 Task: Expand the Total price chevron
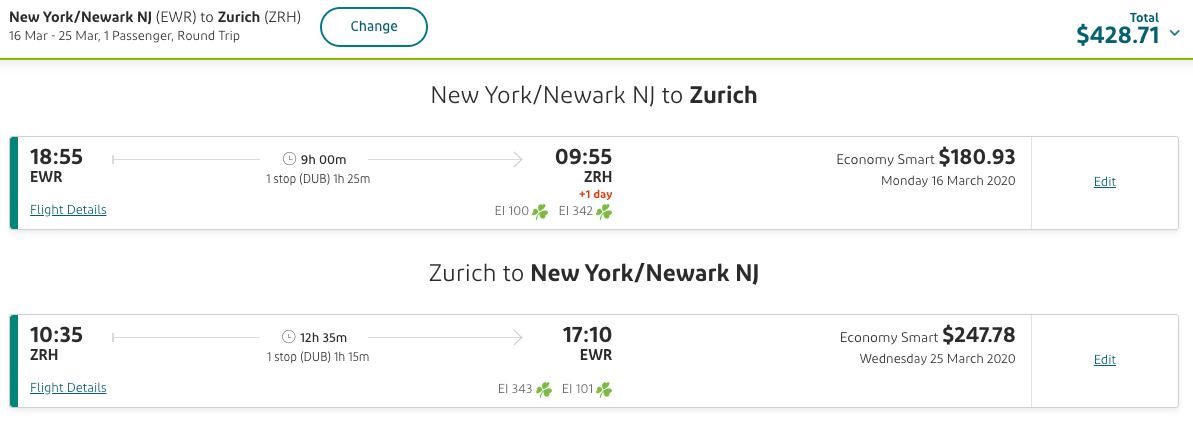click(x=1175, y=35)
